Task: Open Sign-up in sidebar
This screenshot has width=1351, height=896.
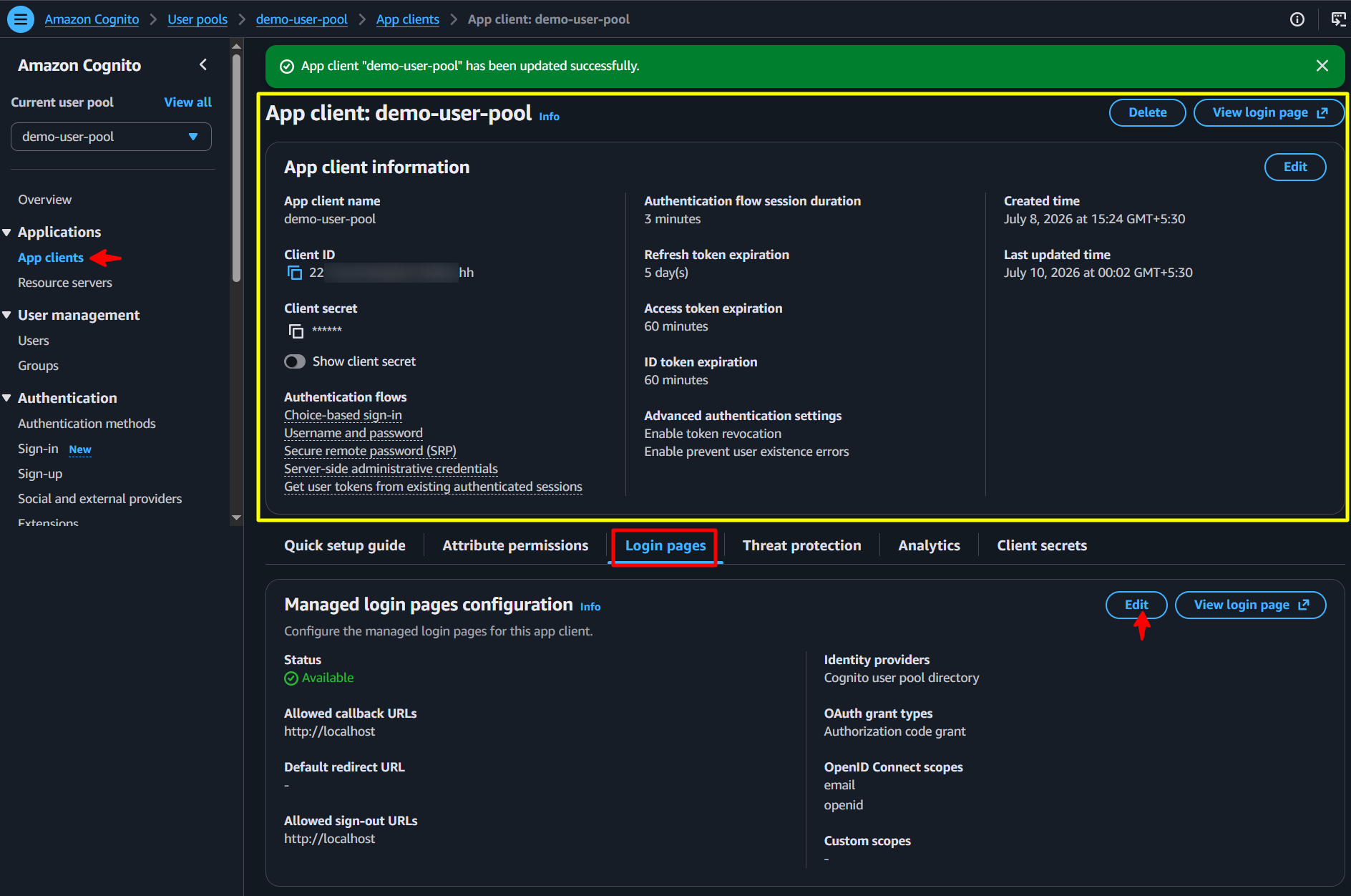Action: coord(40,474)
